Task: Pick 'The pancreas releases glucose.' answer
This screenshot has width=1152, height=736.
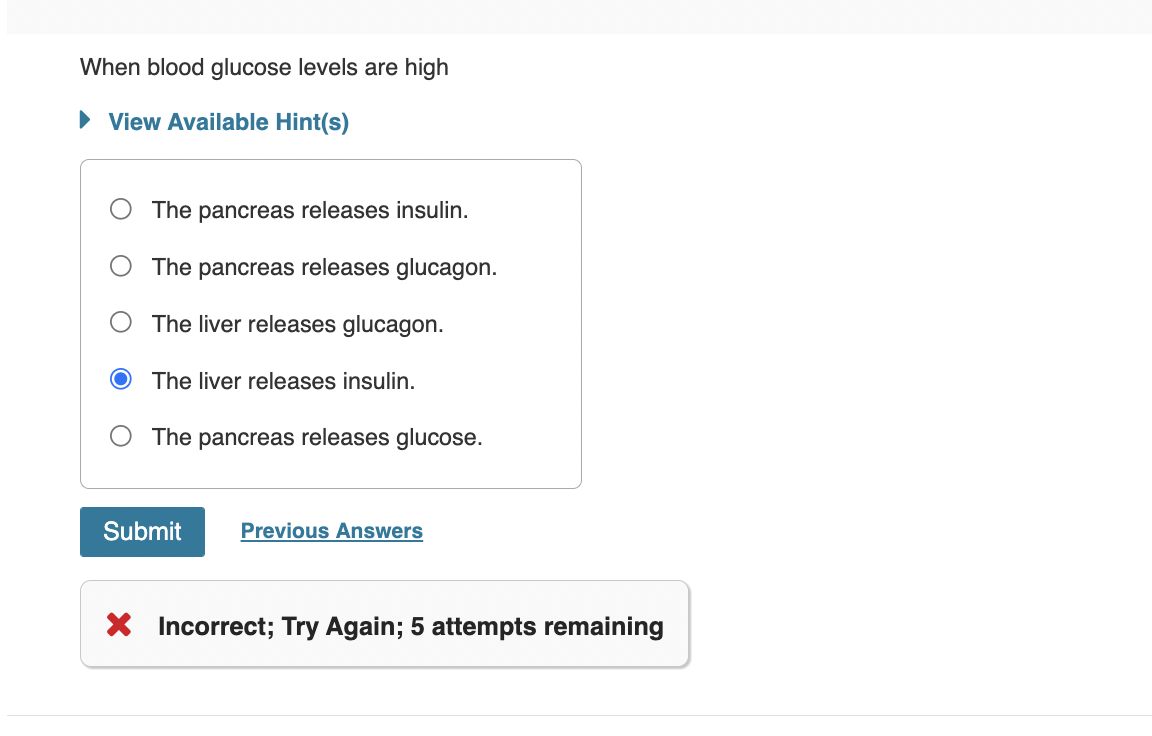Action: click(120, 435)
